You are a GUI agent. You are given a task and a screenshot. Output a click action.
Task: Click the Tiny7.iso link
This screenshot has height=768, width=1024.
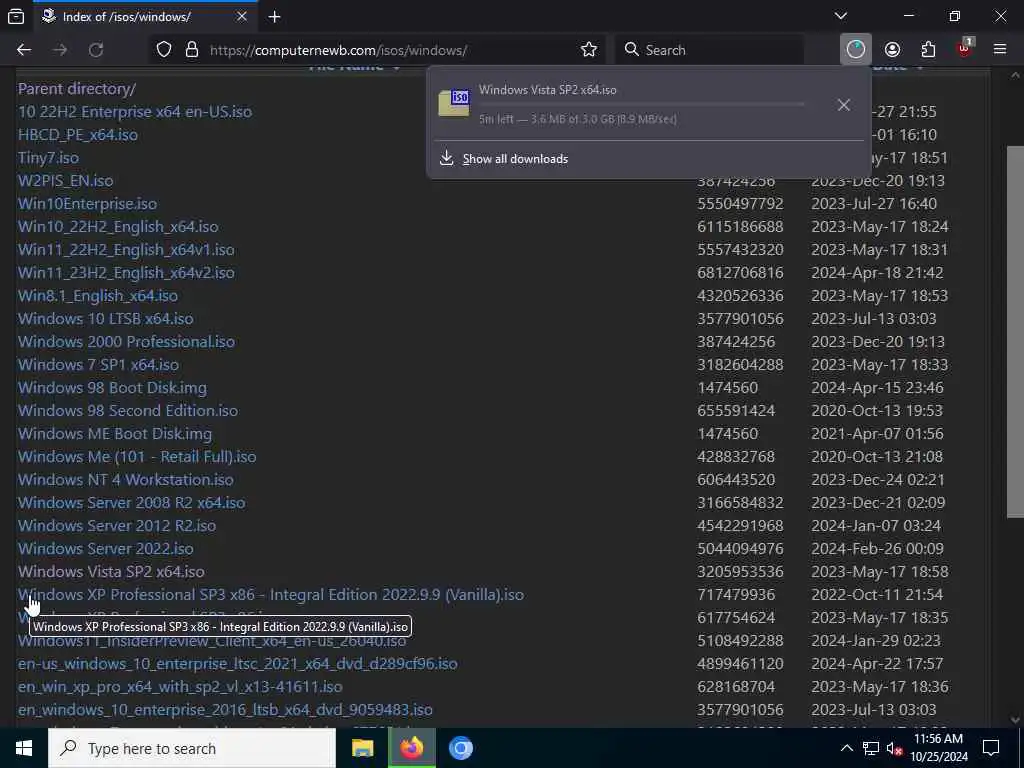pos(48,157)
